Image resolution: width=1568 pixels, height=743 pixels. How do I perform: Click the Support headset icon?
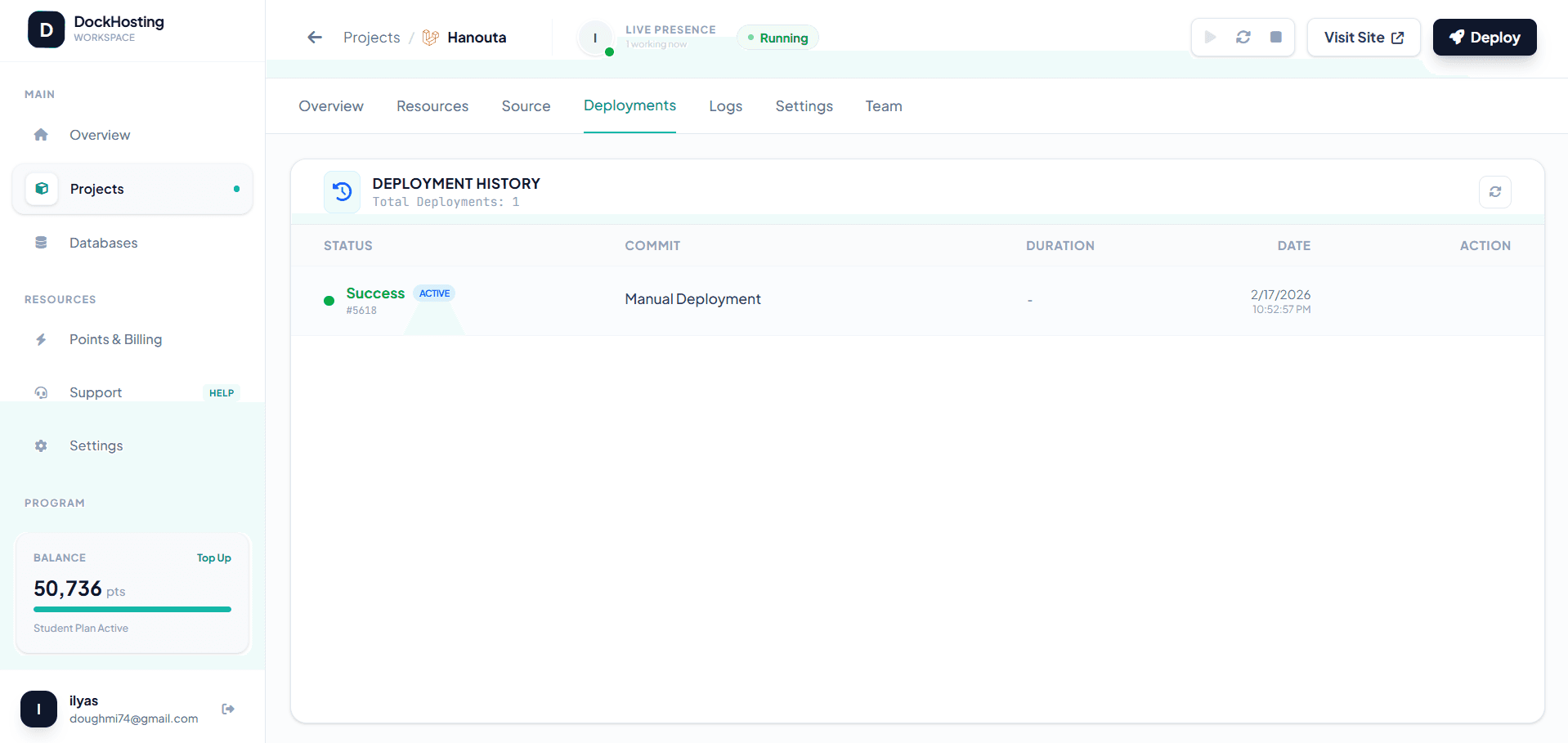coord(41,392)
